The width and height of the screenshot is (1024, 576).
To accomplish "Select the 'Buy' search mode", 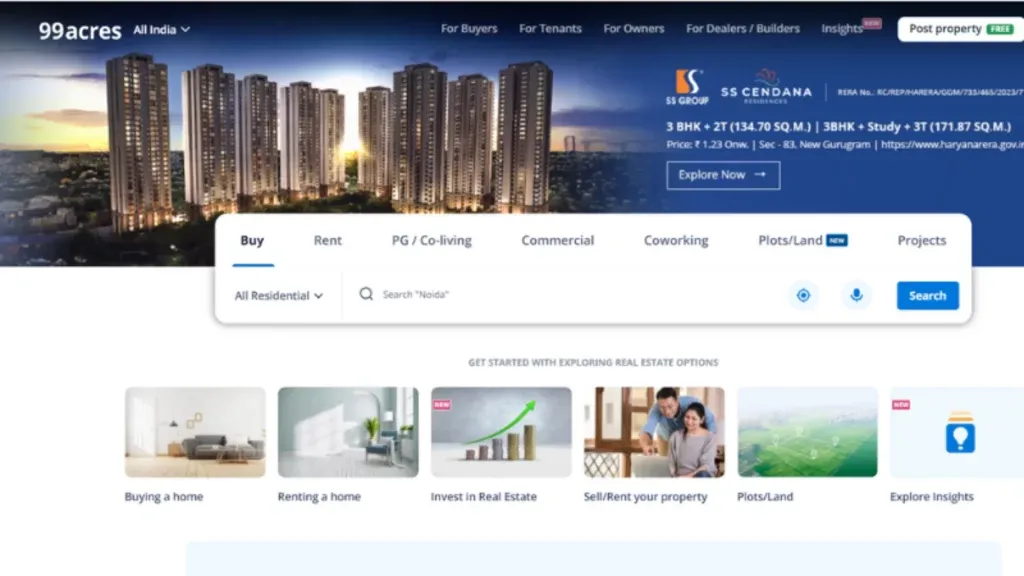I will tap(252, 240).
